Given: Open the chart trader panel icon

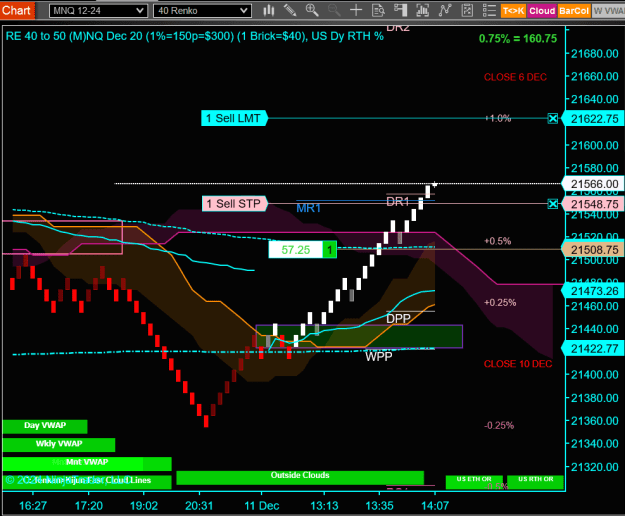Looking at the screenshot, I should point(400,10).
